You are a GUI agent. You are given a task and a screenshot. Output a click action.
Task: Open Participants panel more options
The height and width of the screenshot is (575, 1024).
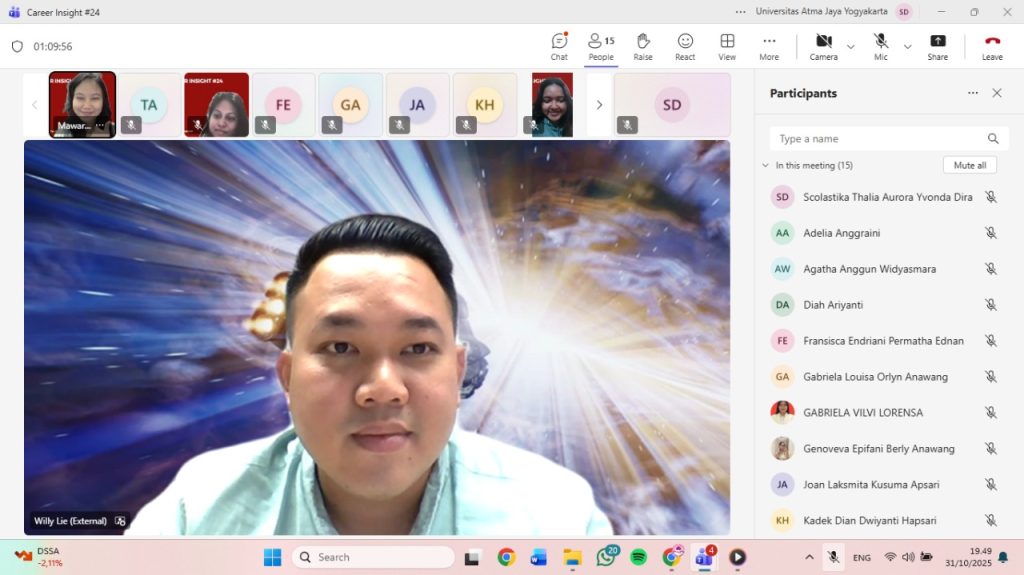coord(972,93)
